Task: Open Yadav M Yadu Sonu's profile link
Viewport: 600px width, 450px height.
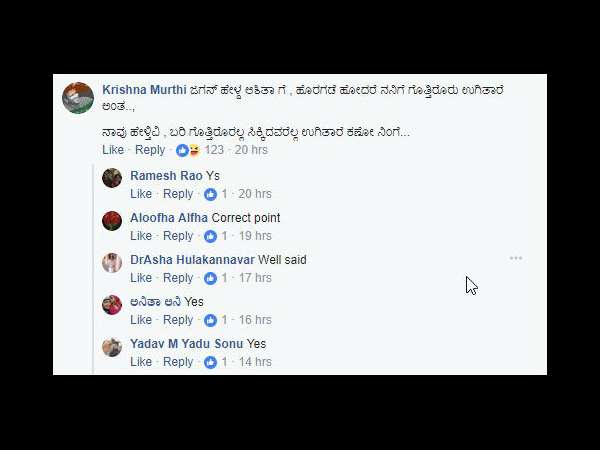Action: (x=186, y=344)
